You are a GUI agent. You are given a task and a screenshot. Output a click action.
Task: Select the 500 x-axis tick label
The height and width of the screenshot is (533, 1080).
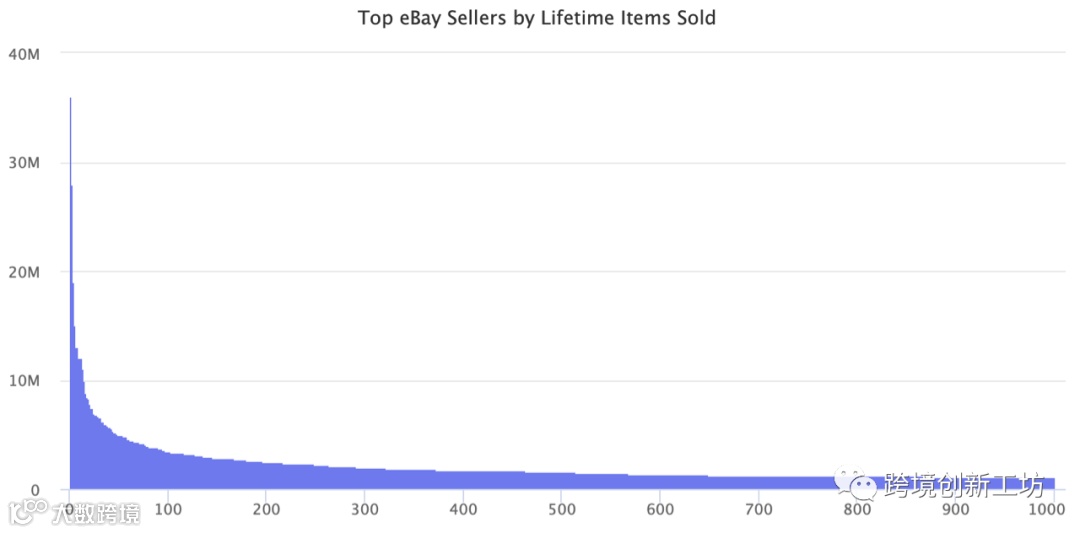pyautogui.click(x=562, y=510)
